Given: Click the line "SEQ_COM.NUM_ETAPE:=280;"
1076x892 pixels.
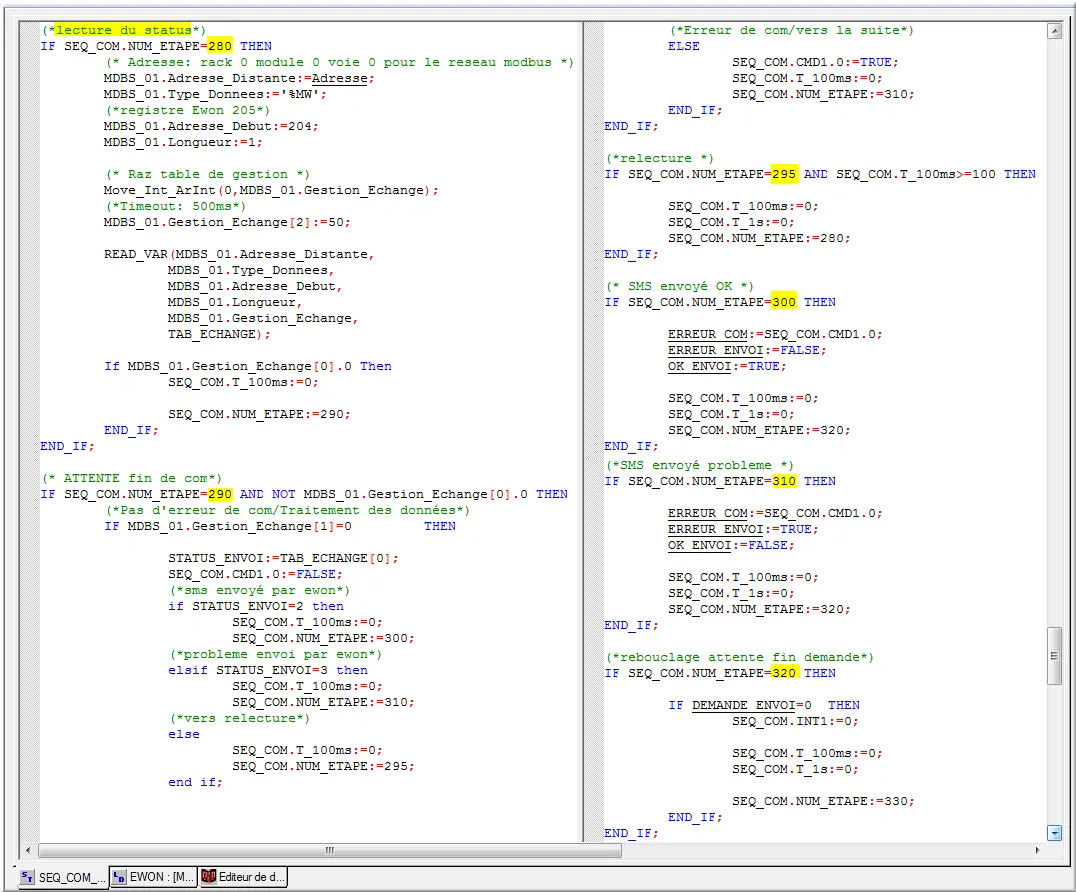Looking at the screenshot, I should (x=760, y=238).
